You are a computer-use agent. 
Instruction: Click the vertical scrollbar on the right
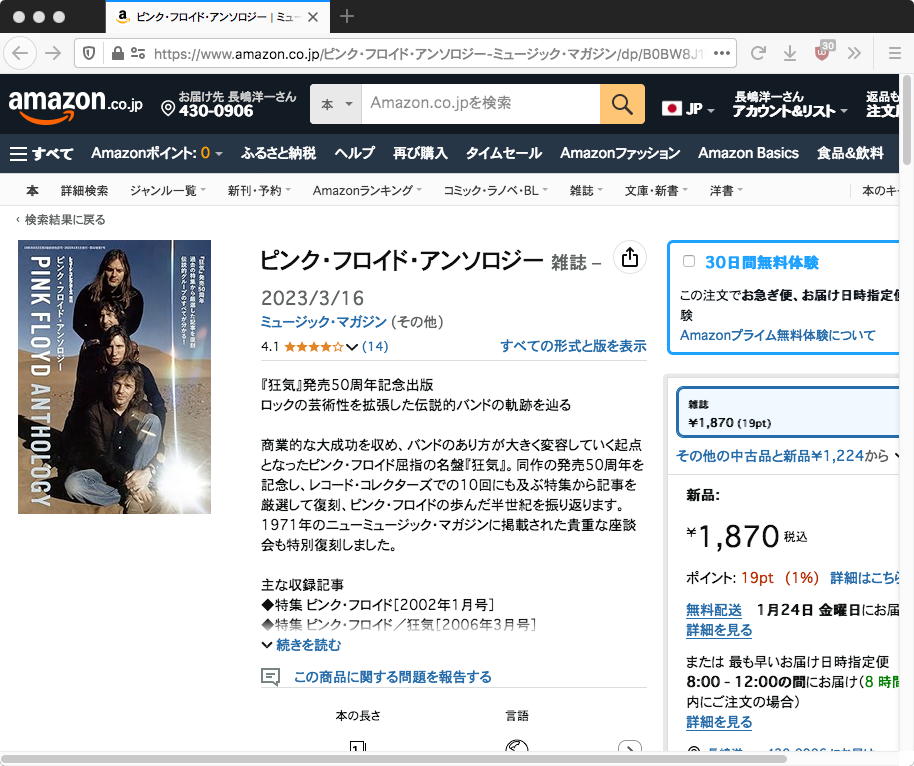tap(906, 120)
